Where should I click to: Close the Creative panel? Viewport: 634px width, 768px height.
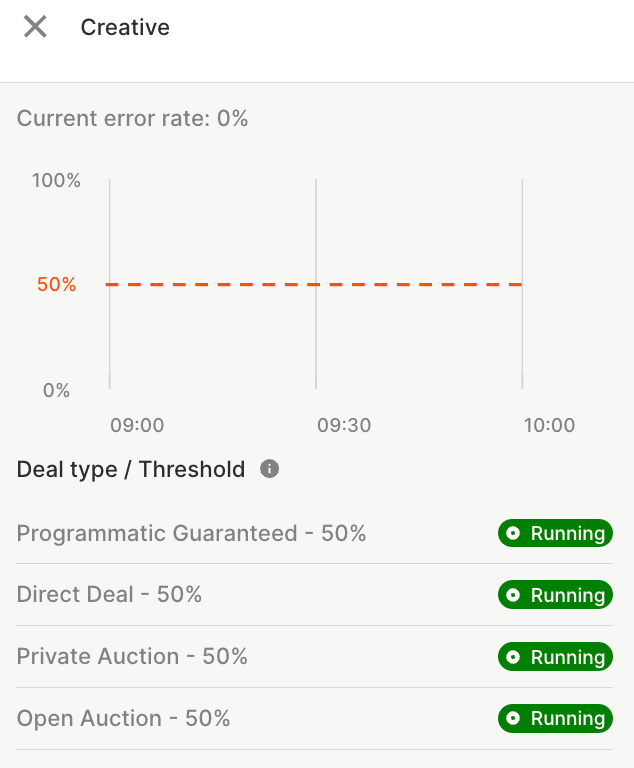click(35, 27)
